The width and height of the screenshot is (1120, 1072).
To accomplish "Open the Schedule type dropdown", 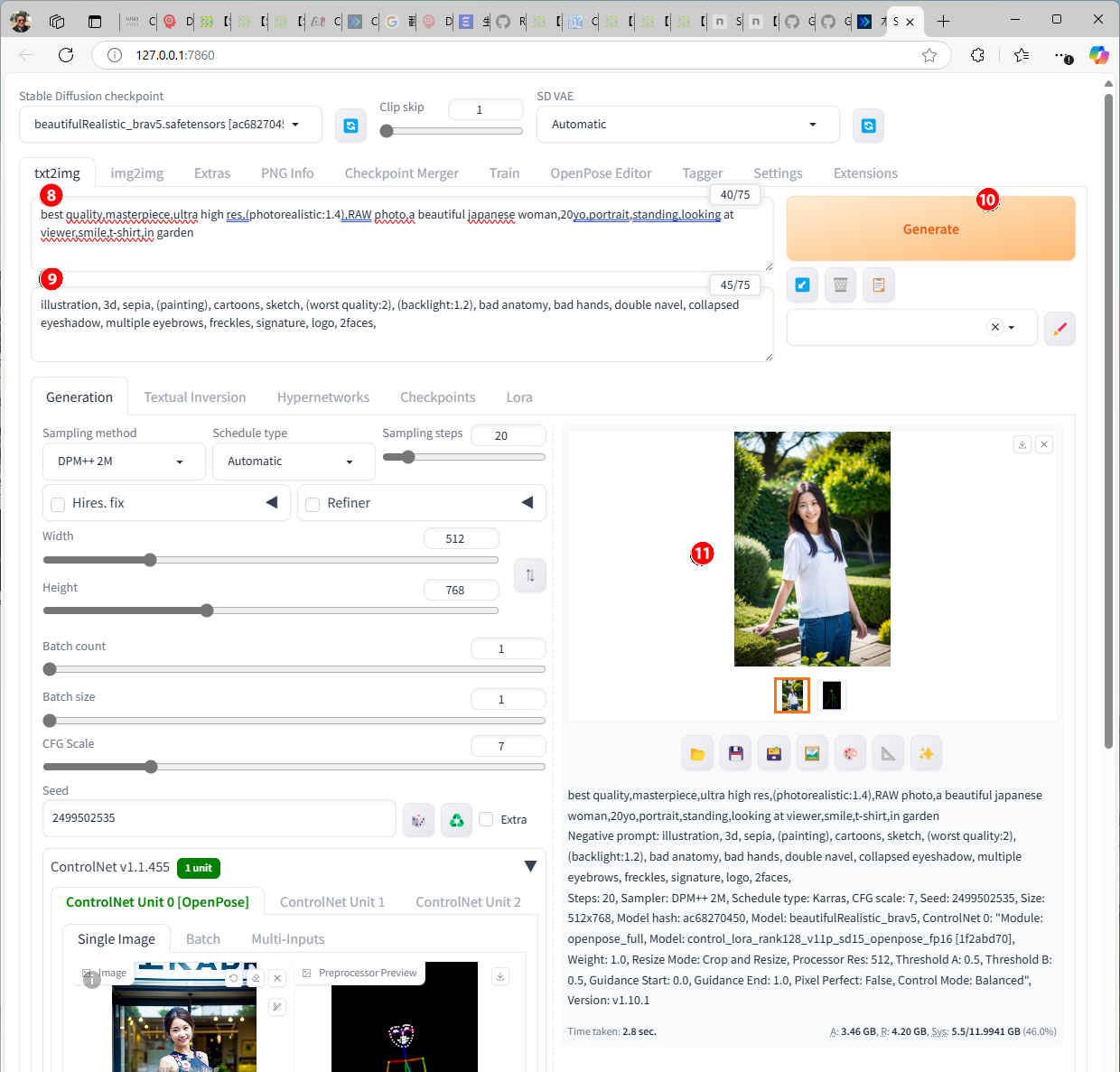I will click(x=293, y=461).
